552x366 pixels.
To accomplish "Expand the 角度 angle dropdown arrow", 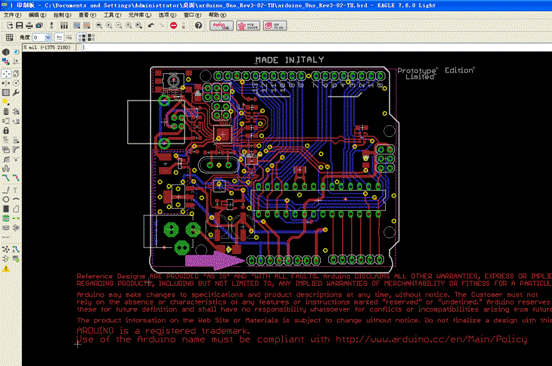I will pos(48,37).
